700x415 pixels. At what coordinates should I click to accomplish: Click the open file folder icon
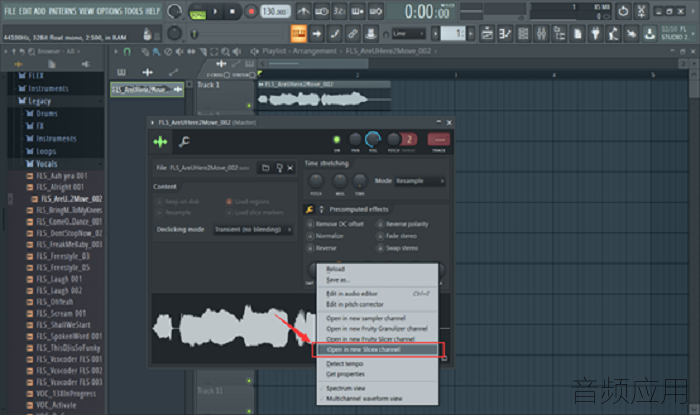point(266,168)
